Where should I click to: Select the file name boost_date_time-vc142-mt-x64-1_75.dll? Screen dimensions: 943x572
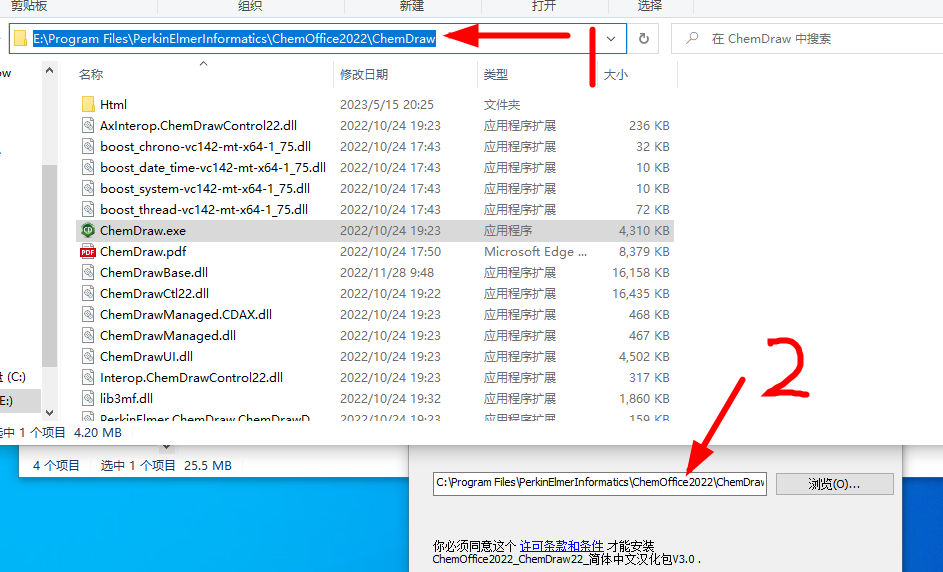[x=213, y=168]
